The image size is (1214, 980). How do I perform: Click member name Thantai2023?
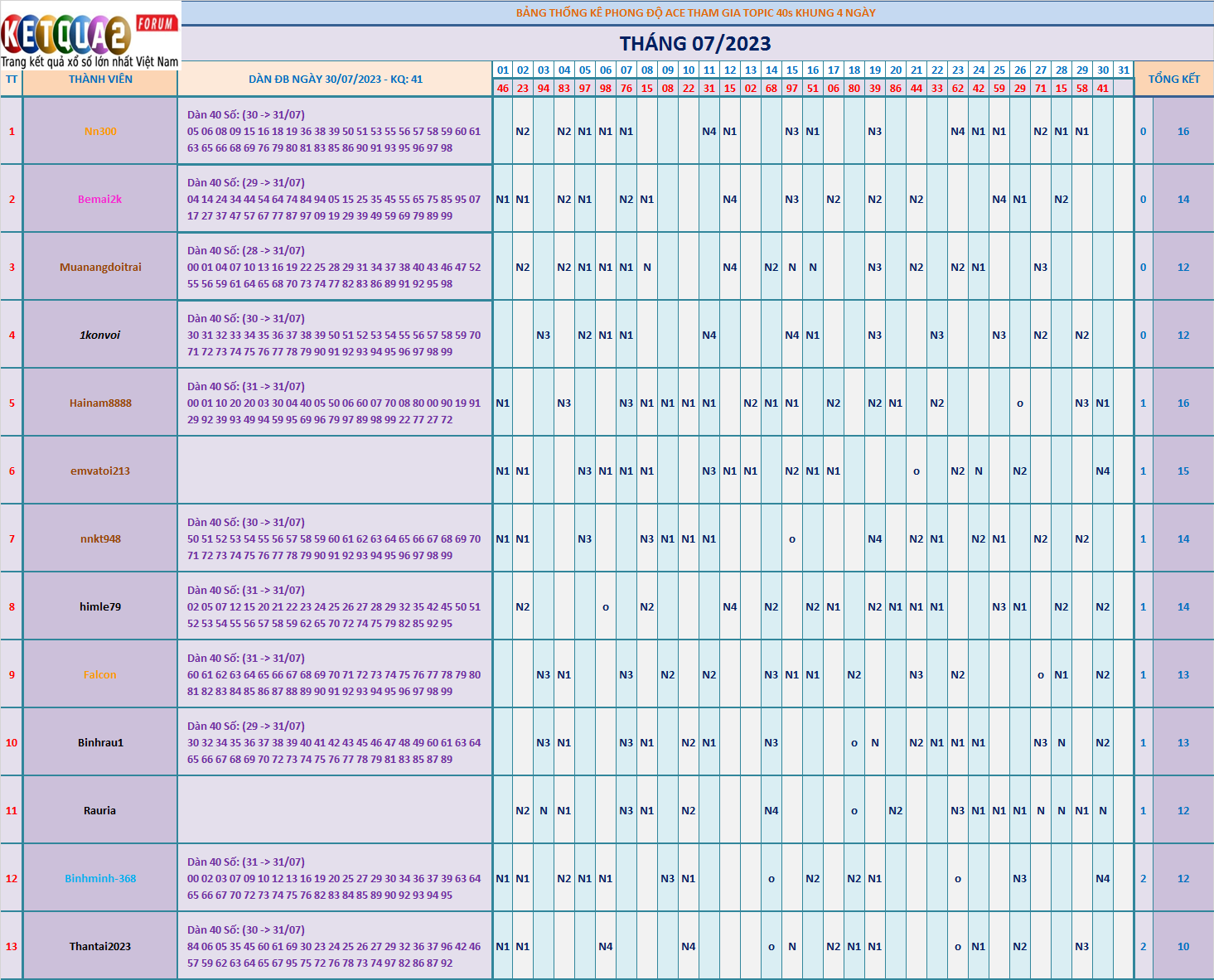[100, 947]
